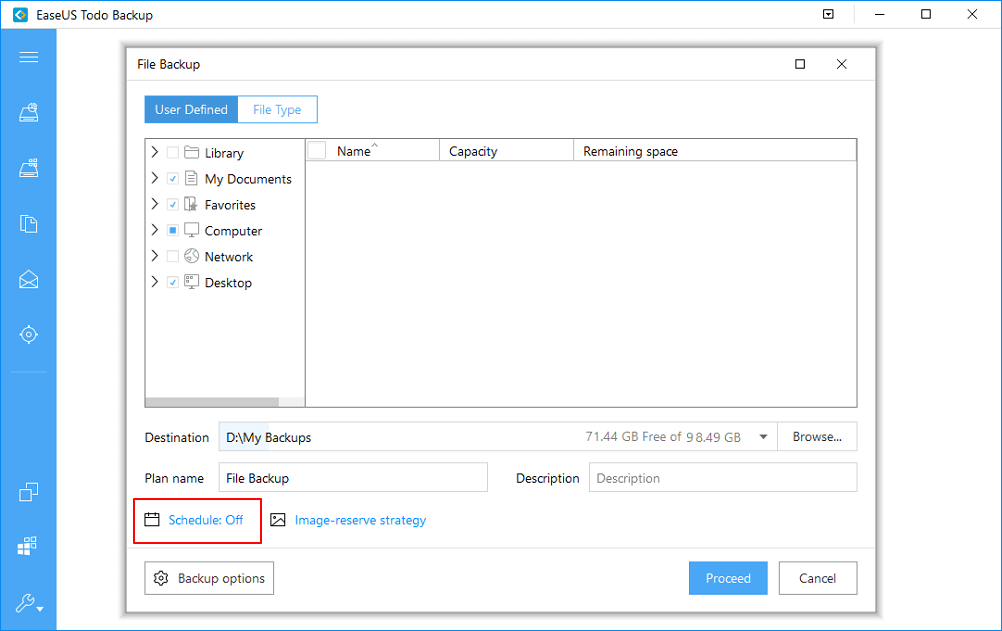Click the Network globe icon
The height and width of the screenshot is (631, 1002).
(x=192, y=256)
